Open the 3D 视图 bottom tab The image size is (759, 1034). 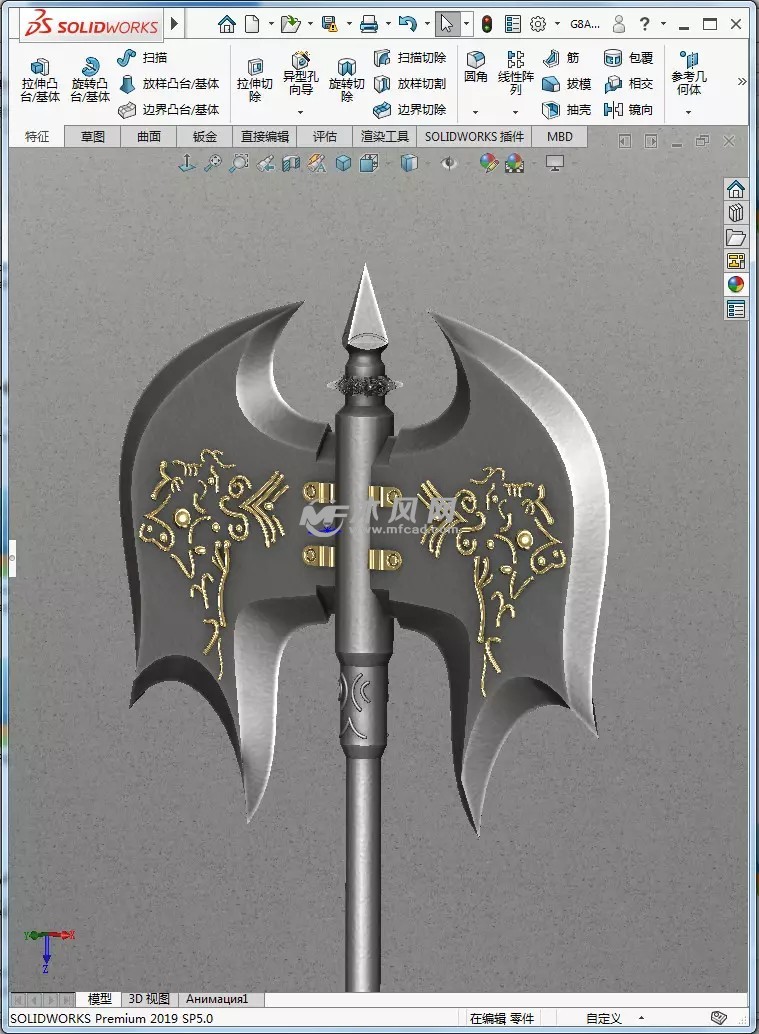click(148, 999)
